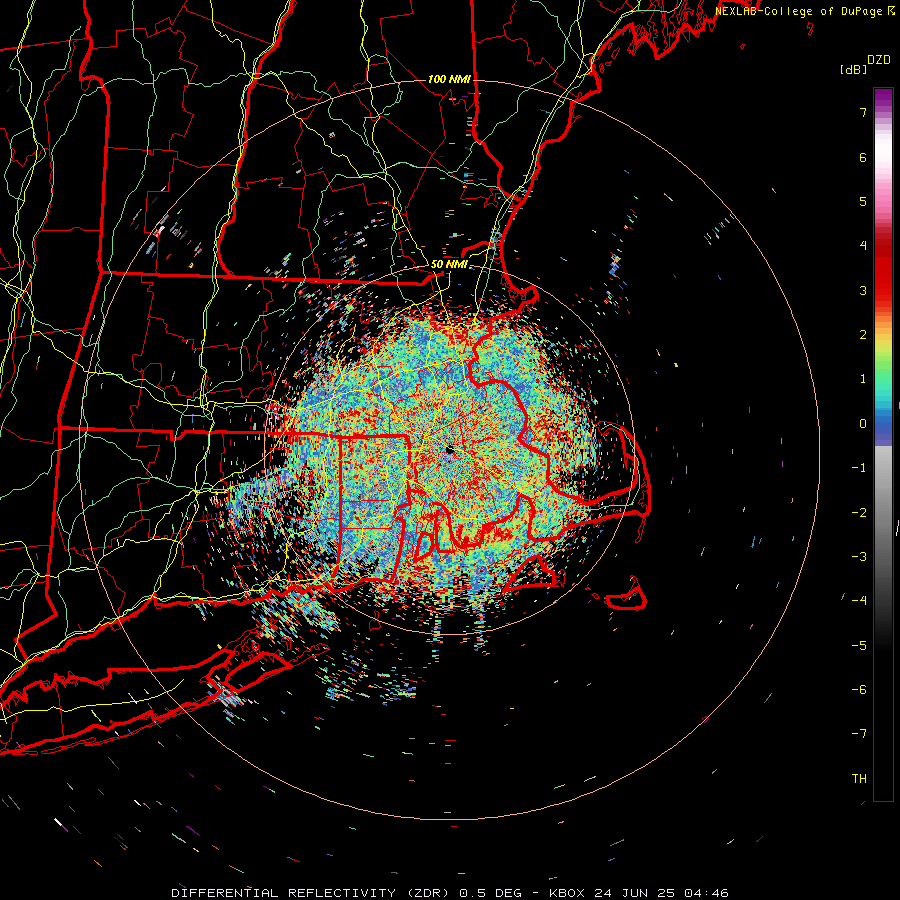Viewport: 900px width, 900px height.
Task: Click the -4 value on the colorbar scale
Action: coord(859,601)
